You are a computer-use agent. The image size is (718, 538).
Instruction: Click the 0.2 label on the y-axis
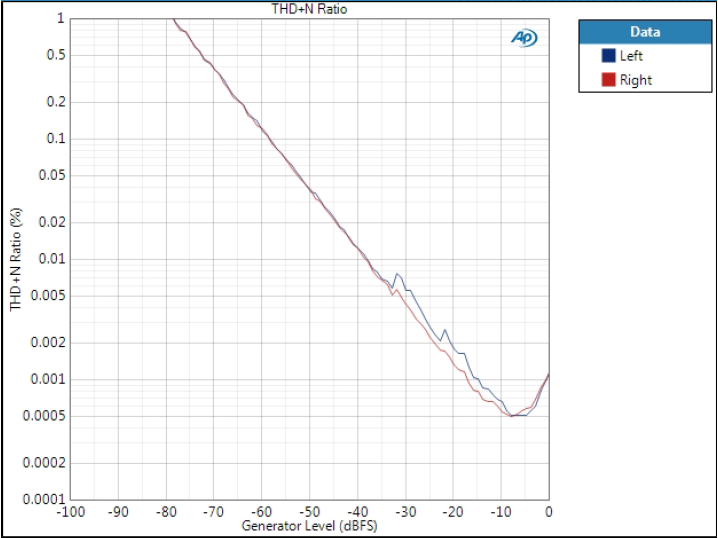(56, 102)
